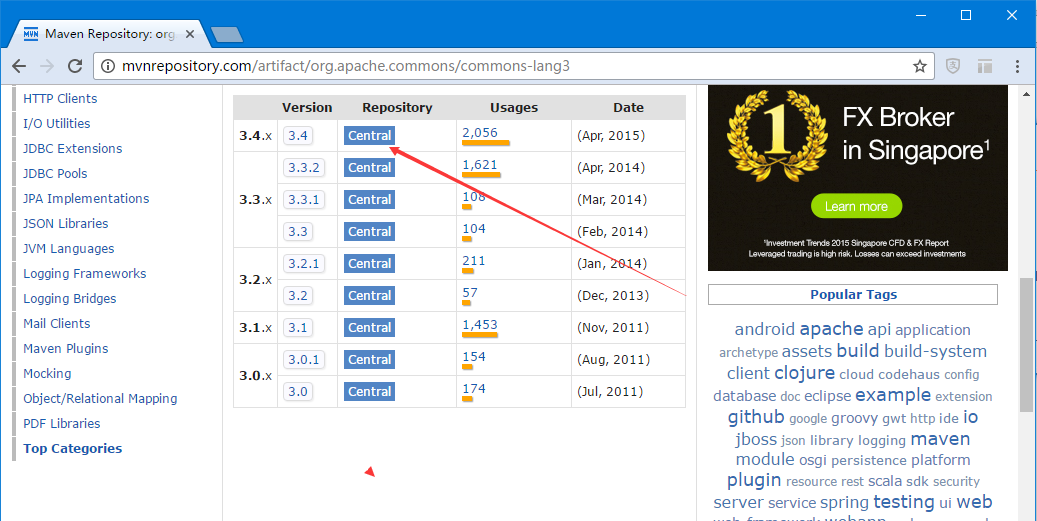View the 1,621 usages of version 3.3.2

point(480,165)
